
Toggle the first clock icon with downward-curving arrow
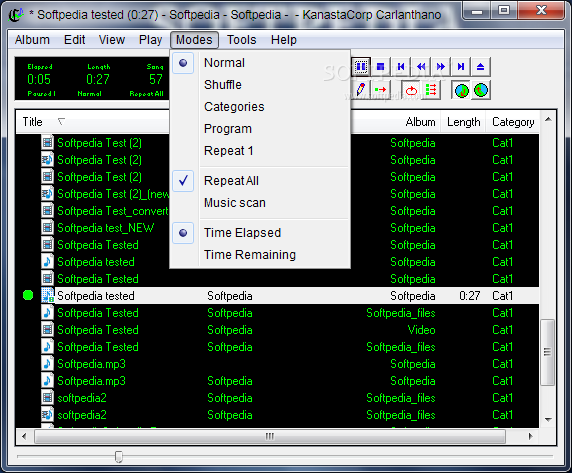(x=461, y=90)
